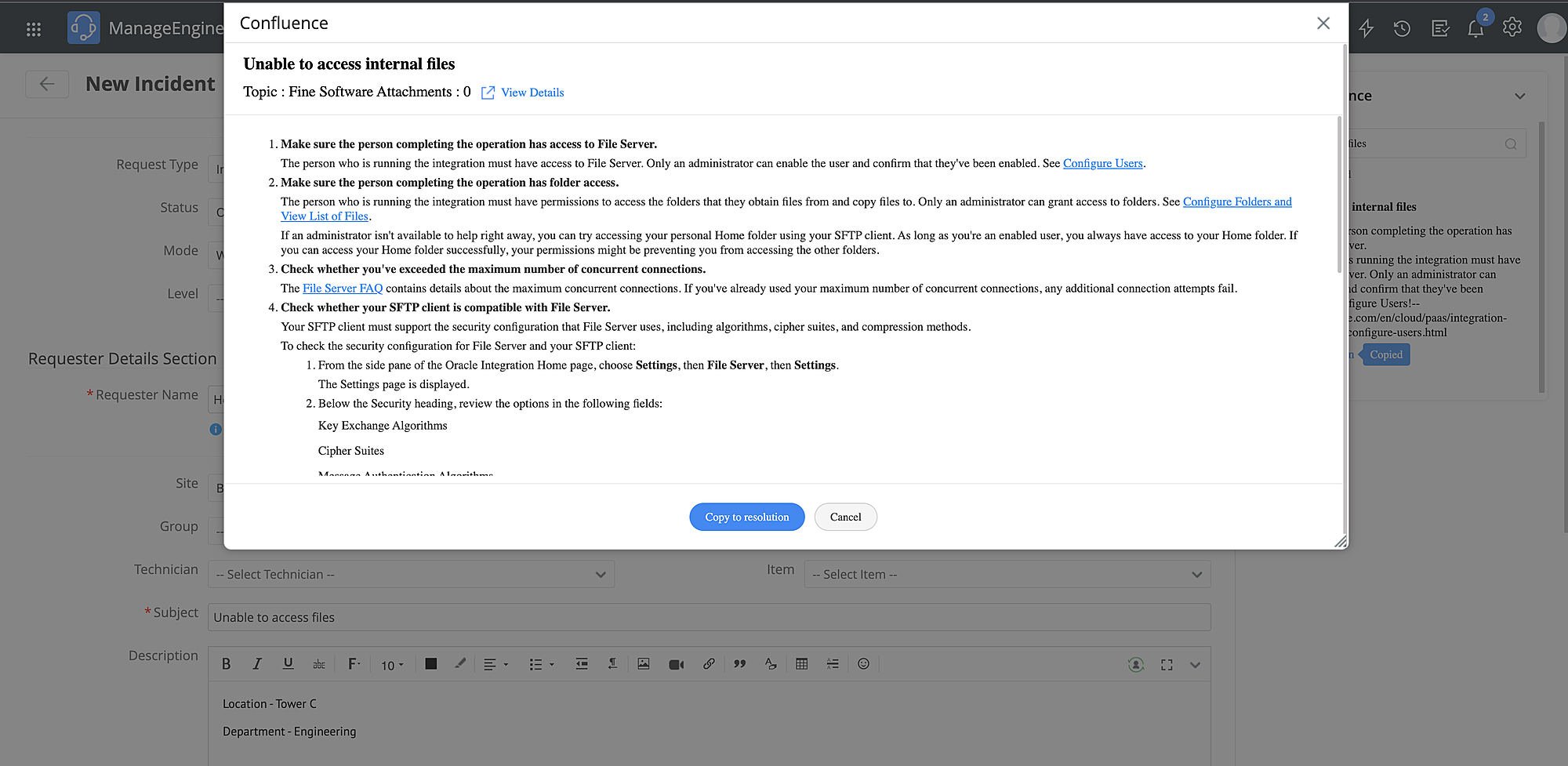Cancel the Confluence dialog
Image resolution: width=1568 pixels, height=766 pixels.
[845, 517]
